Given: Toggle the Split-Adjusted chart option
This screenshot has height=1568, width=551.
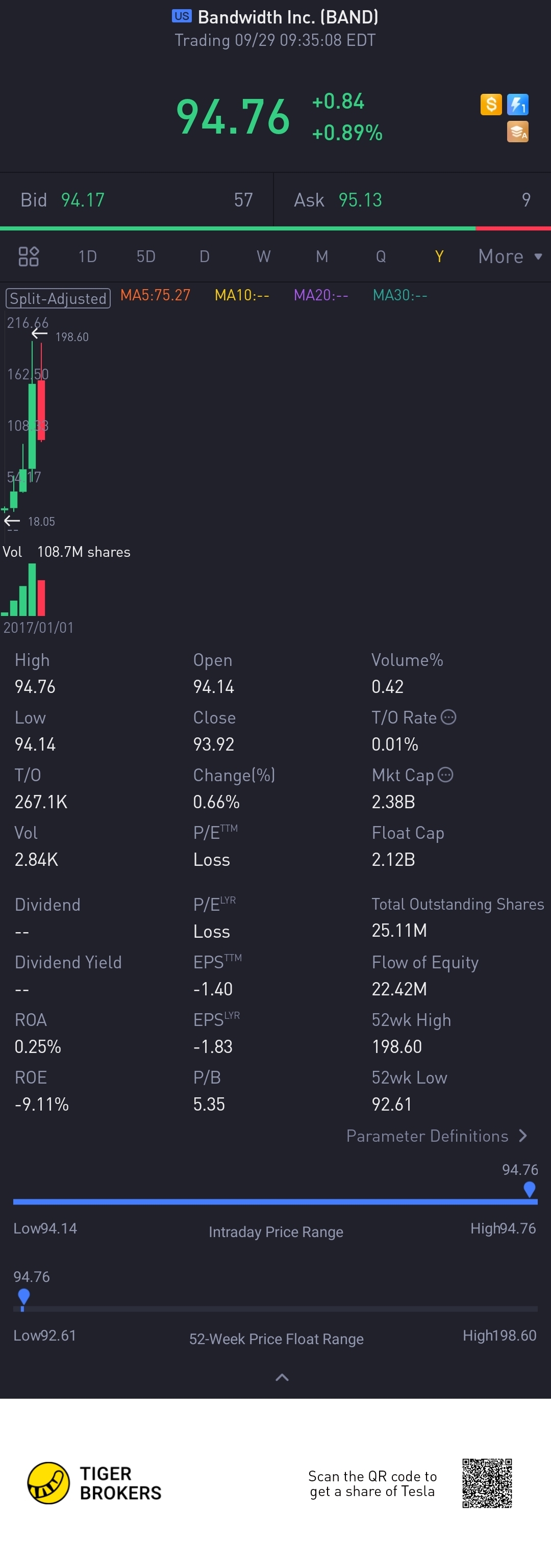Looking at the screenshot, I should 58,298.
